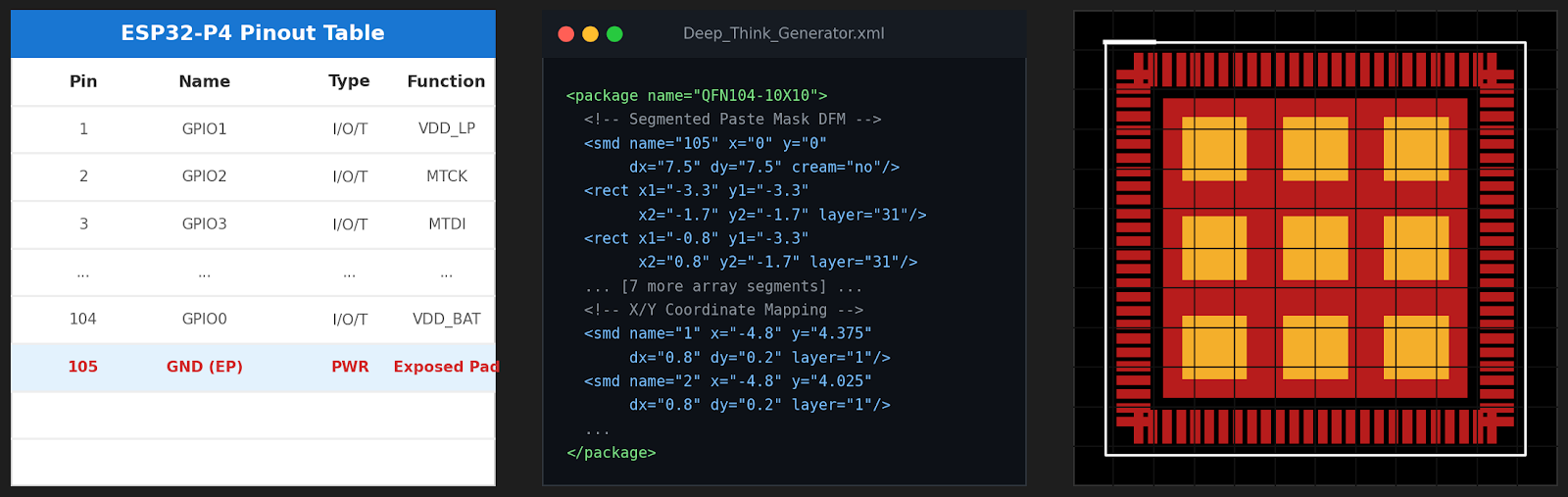Click the Function column header
The width and height of the screenshot is (1568, 497).
[446, 81]
